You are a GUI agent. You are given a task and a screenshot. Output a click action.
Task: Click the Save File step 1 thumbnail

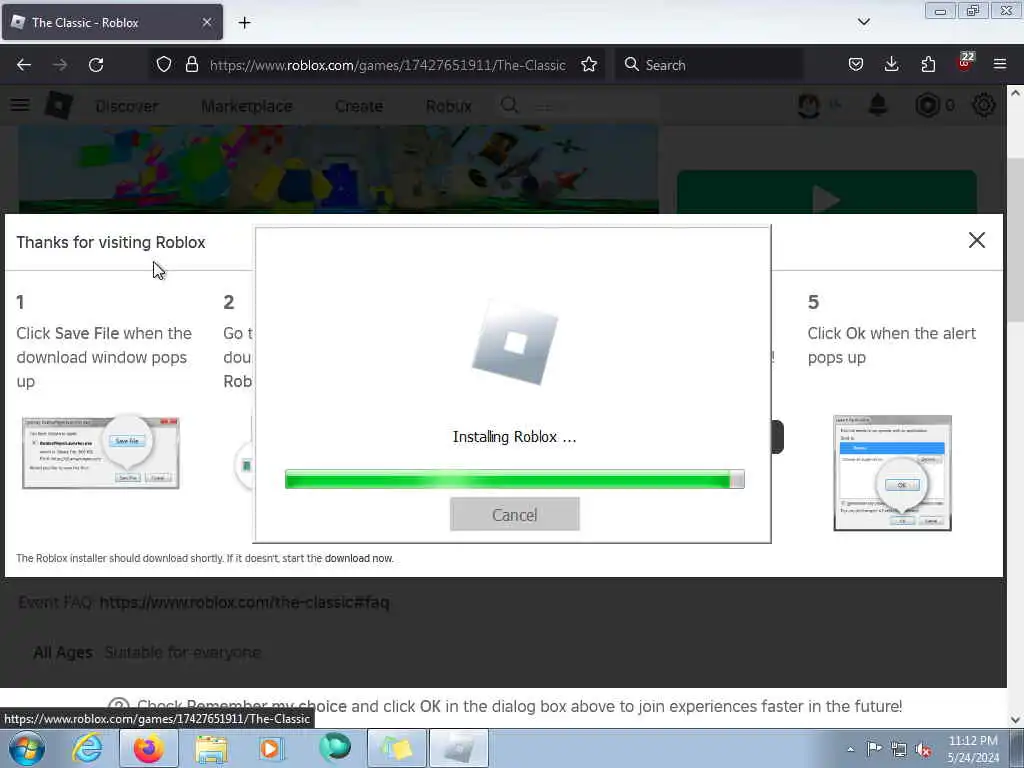101,453
